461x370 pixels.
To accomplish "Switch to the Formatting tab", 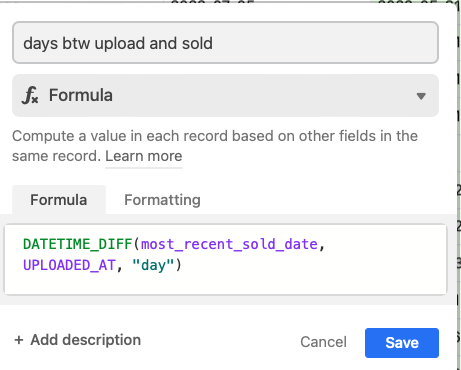I will pos(162,200).
